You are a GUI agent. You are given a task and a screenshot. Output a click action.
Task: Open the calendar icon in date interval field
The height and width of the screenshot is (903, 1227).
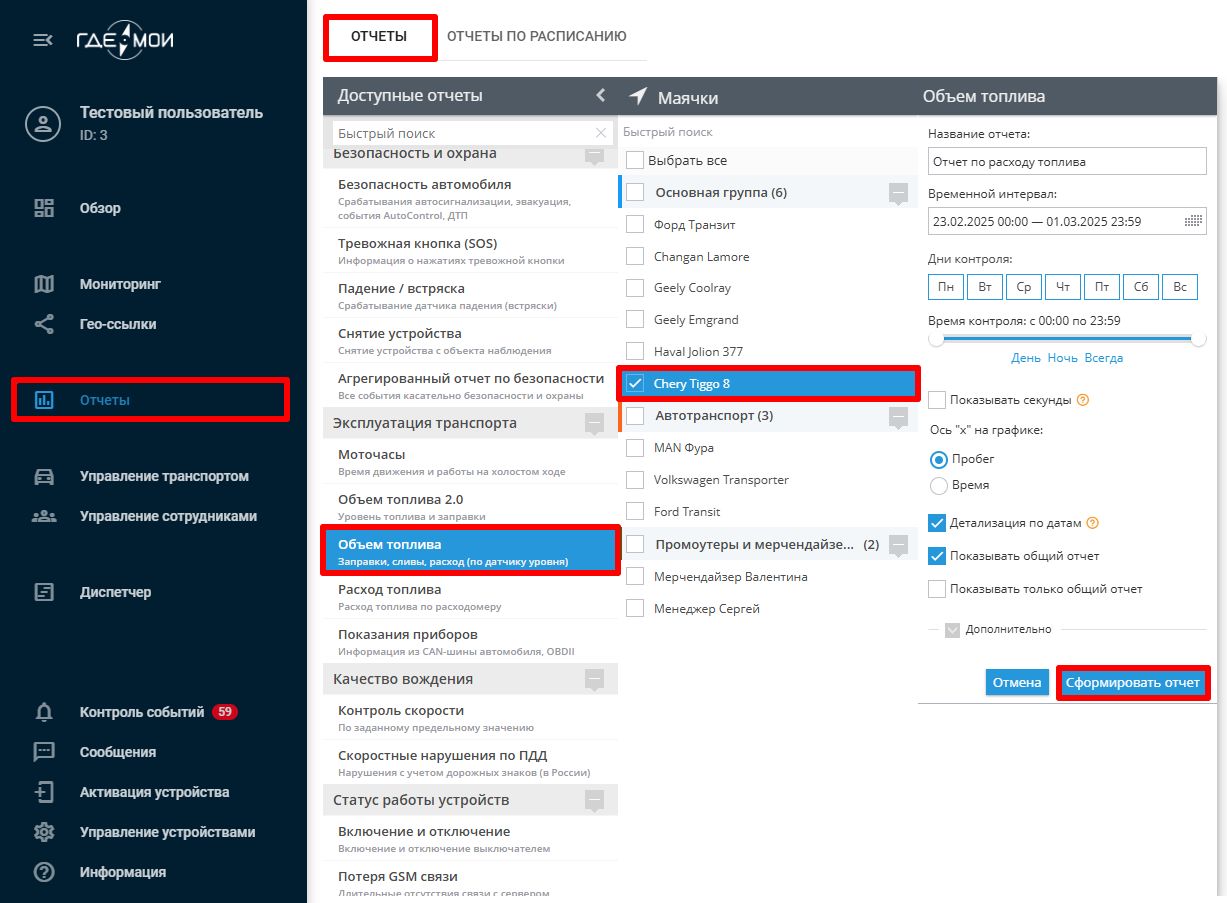[x=1192, y=221]
